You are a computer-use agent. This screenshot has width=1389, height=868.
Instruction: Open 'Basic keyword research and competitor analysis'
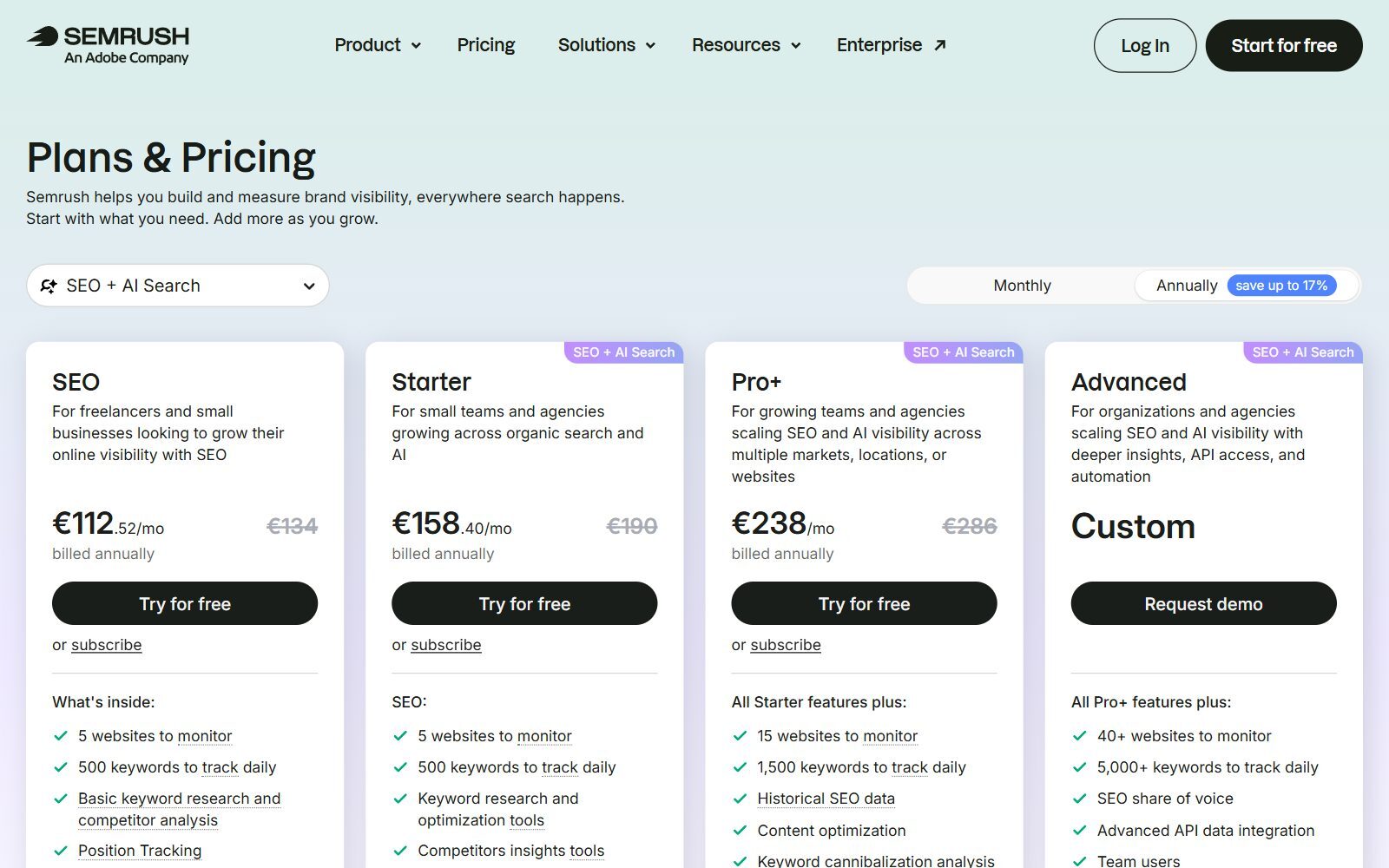(x=180, y=809)
